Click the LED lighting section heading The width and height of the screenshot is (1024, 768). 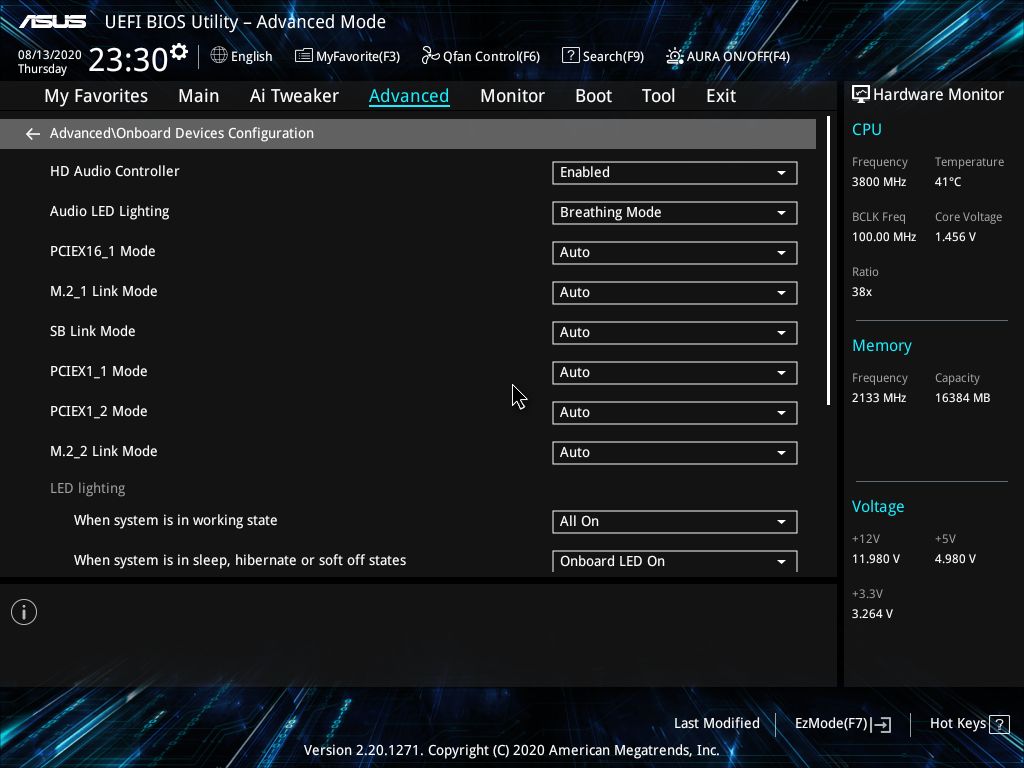click(x=88, y=488)
